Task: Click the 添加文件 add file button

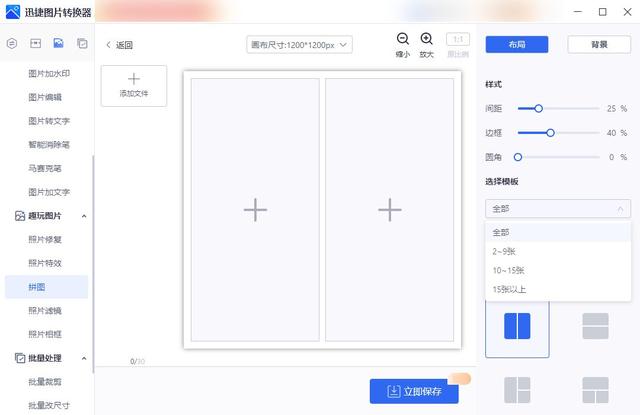Action: click(x=134, y=86)
